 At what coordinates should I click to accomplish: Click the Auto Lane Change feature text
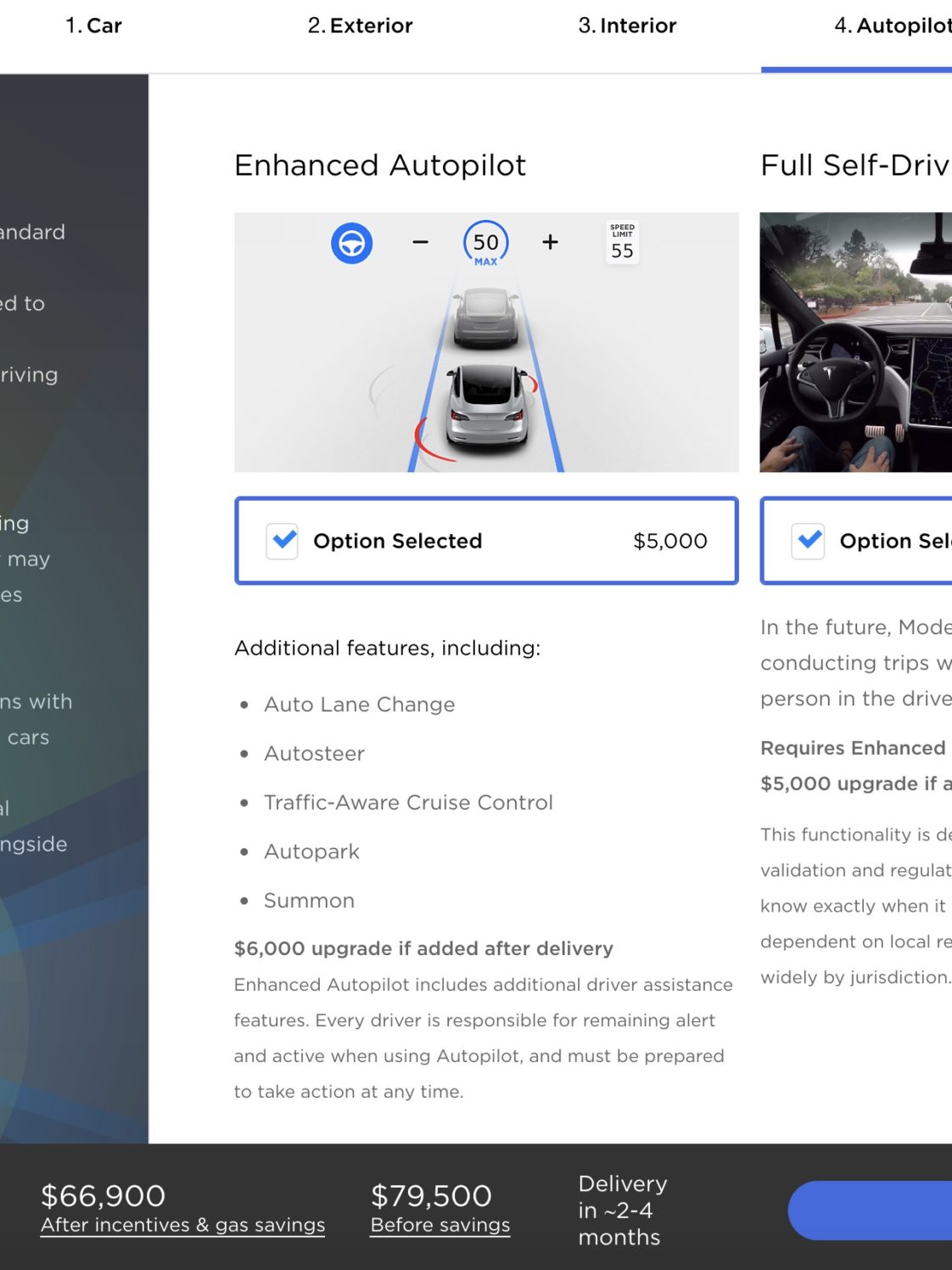click(360, 705)
